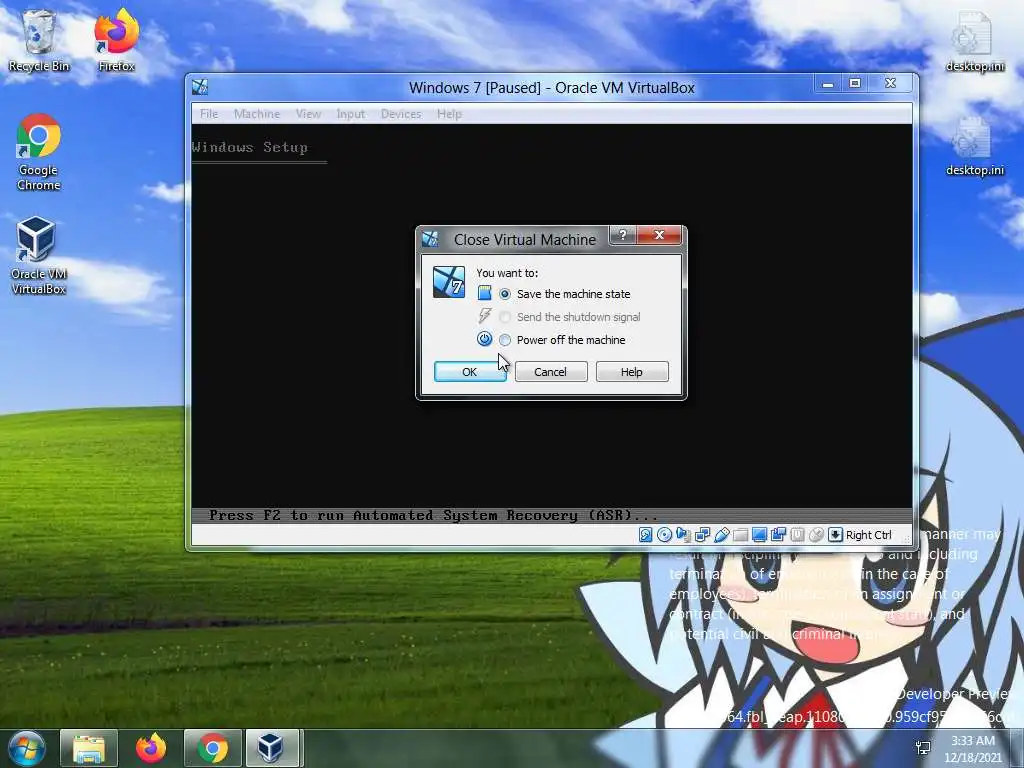Screen dimensions: 1024x768
Task: Click the CPU features status icon
Action: (x=797, y=535)
